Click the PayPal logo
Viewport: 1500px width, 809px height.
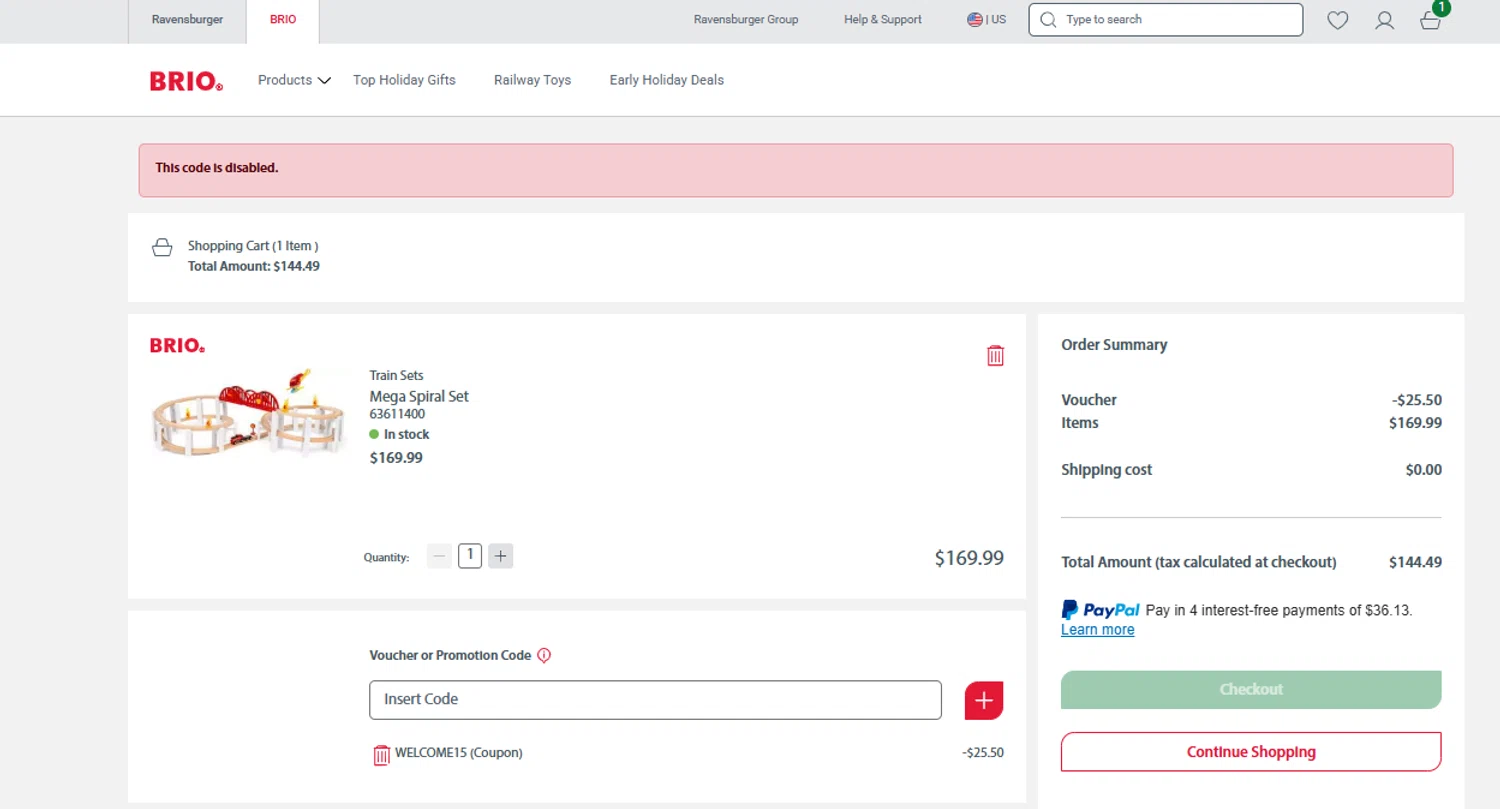[x=1100, y=610]
